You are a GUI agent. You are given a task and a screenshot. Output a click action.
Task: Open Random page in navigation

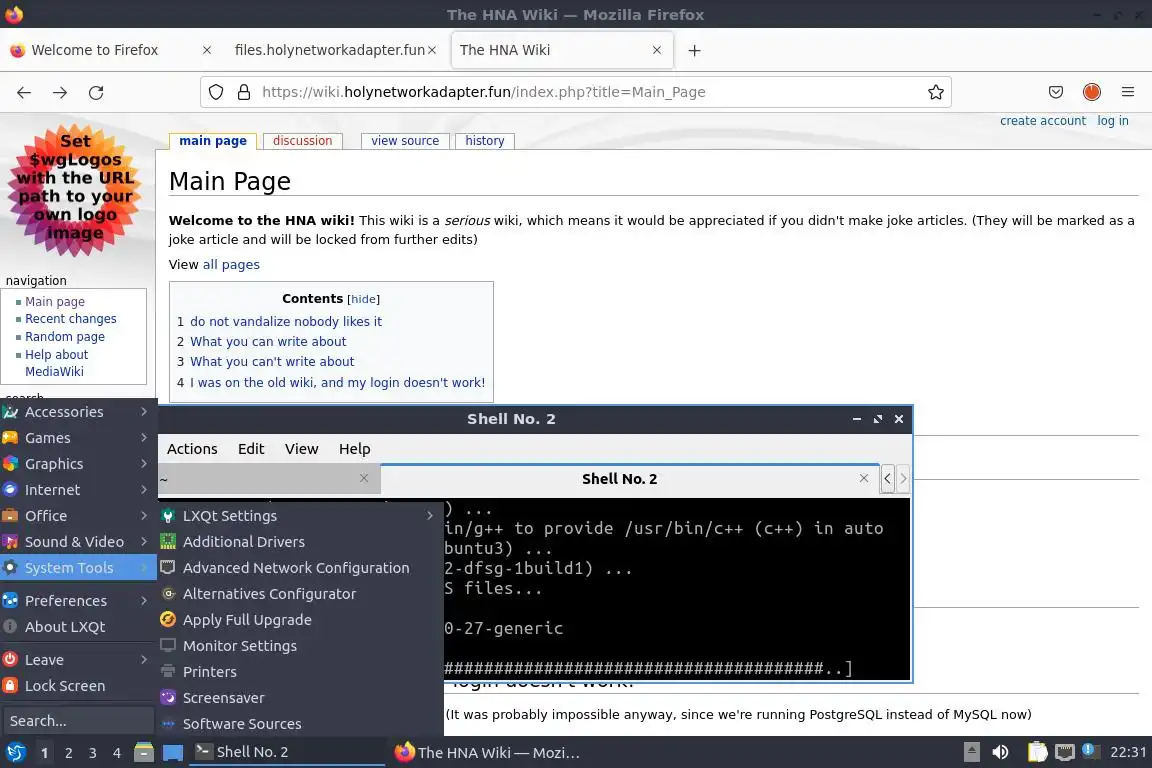tap(65, 337)
